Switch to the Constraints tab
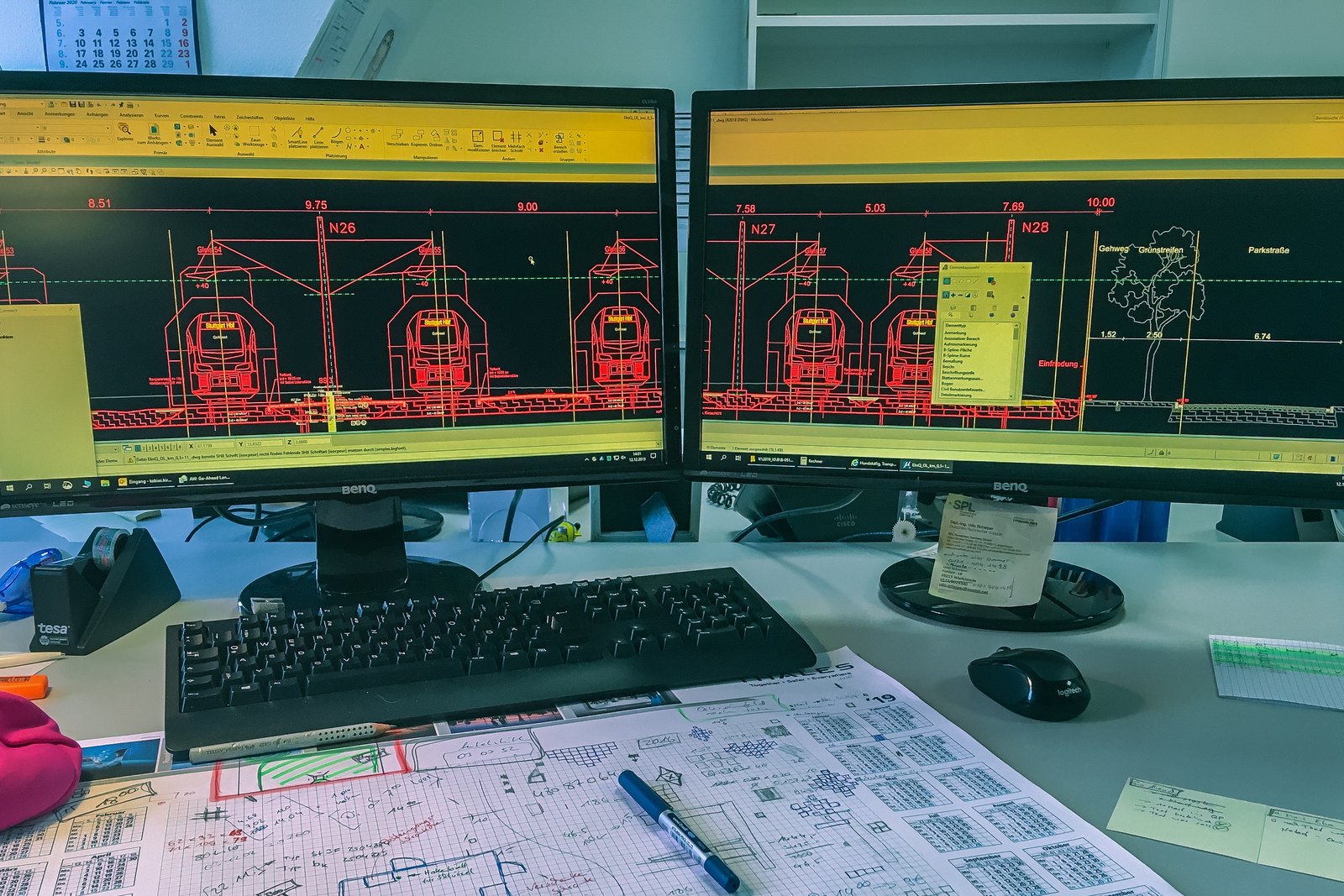1344x896 pixels. click(x=192, y=116)
